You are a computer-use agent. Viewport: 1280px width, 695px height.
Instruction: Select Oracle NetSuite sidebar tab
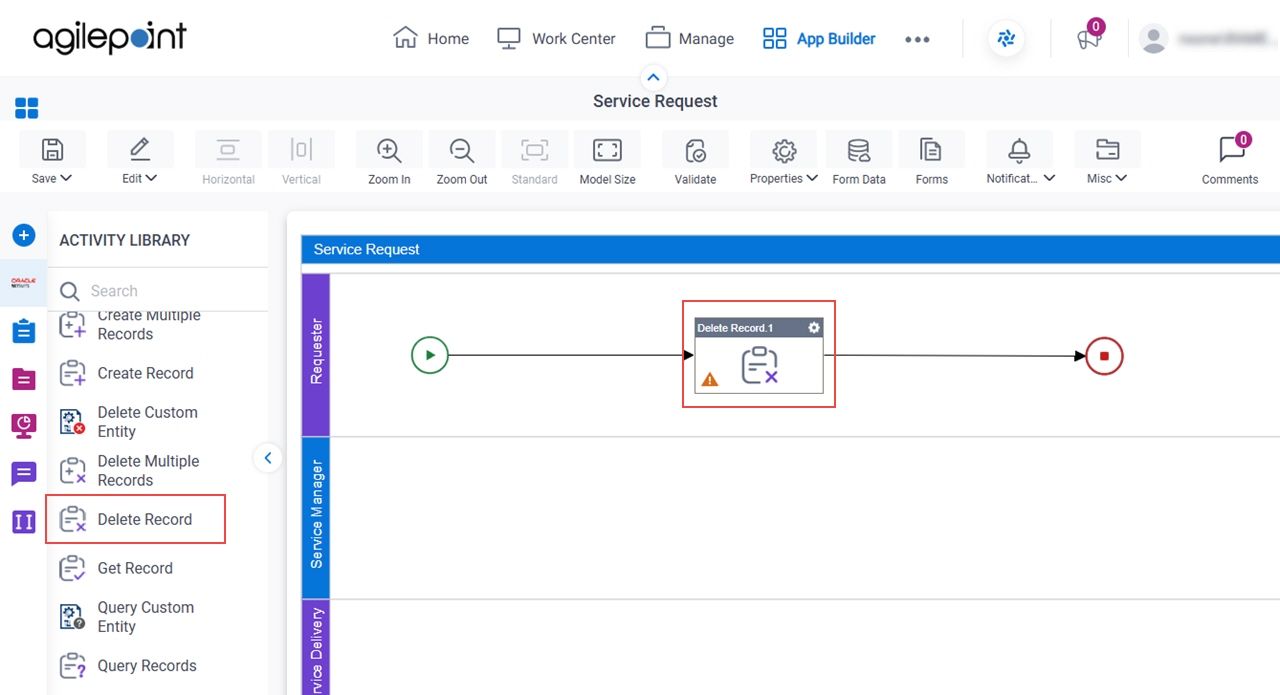coord(24,283)
